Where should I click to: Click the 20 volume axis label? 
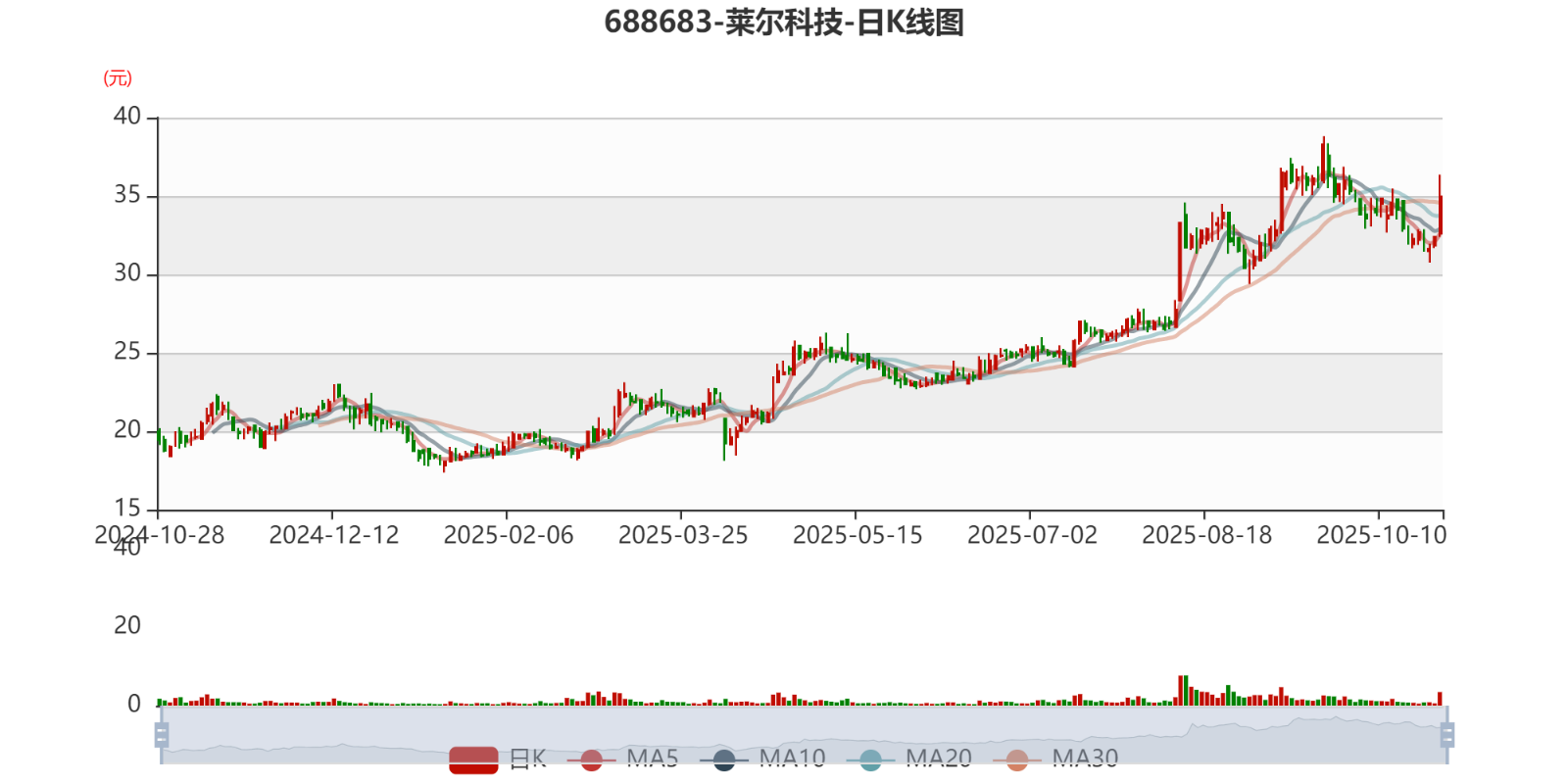127,625
